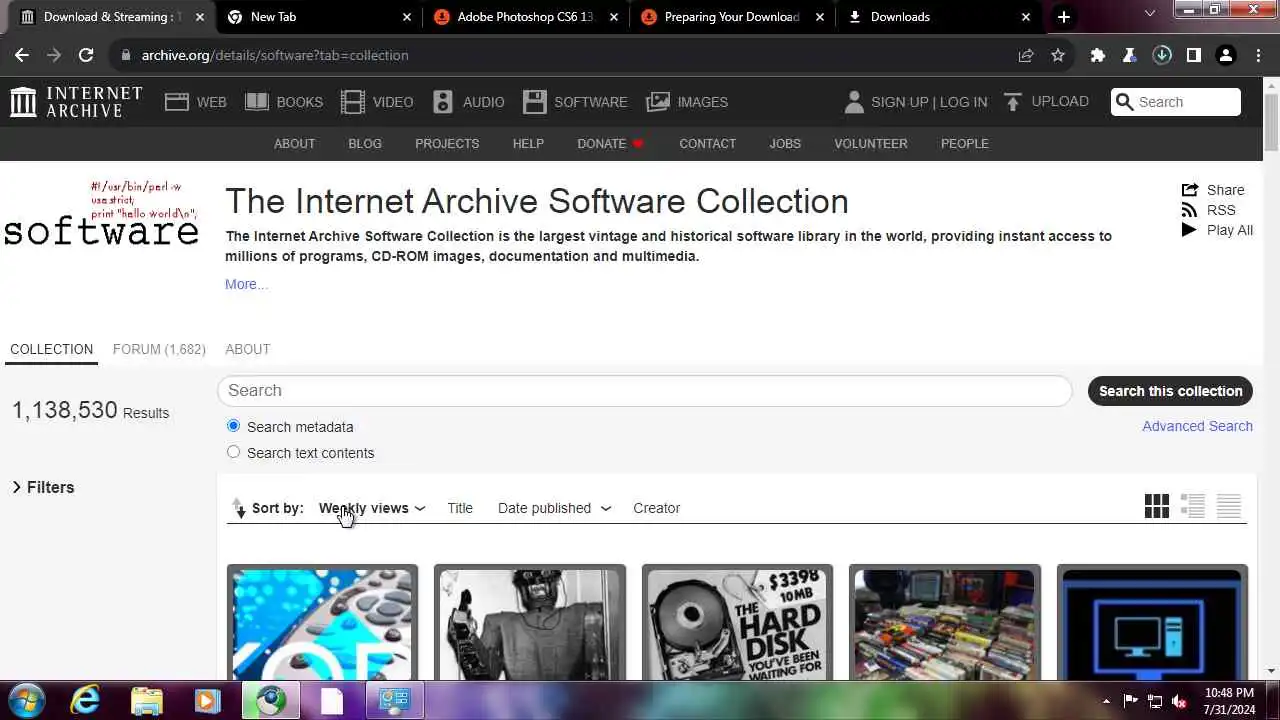This screenshot has height=720, width=1280.
Task: Focus the top-right site search box
Action: pyautogui.click(x=1176, y=102)
